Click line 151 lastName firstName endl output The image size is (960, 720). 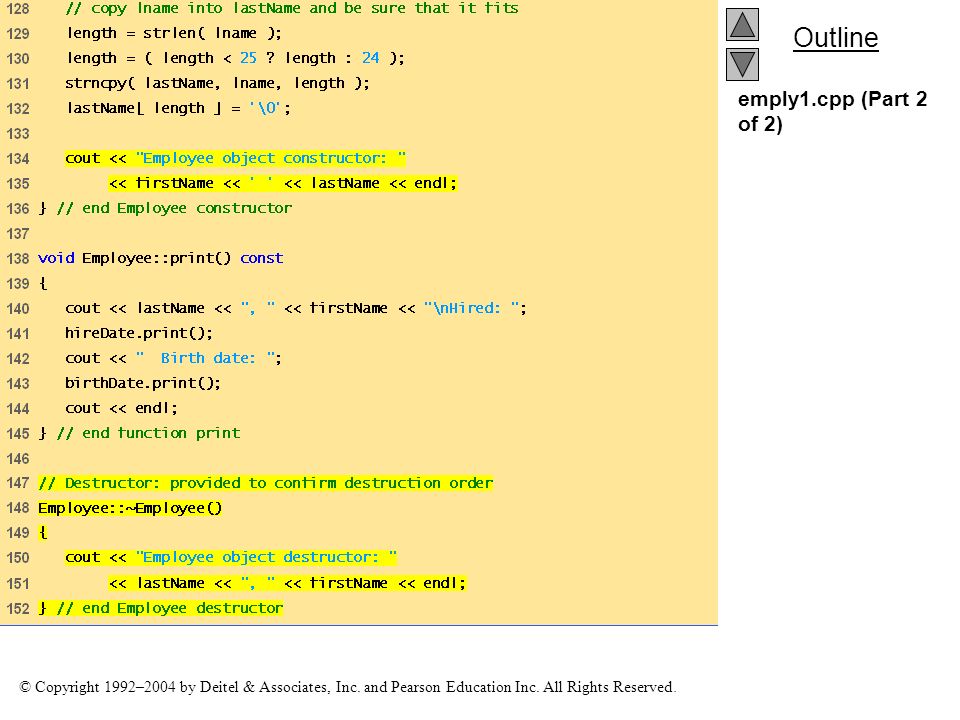point(287,583)
